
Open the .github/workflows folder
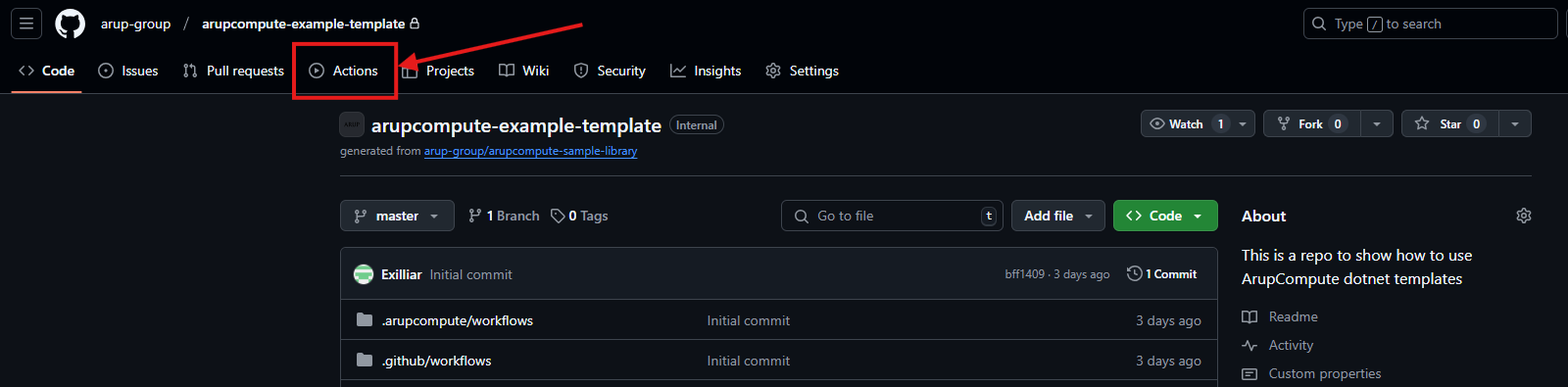(x=437, y=361)
